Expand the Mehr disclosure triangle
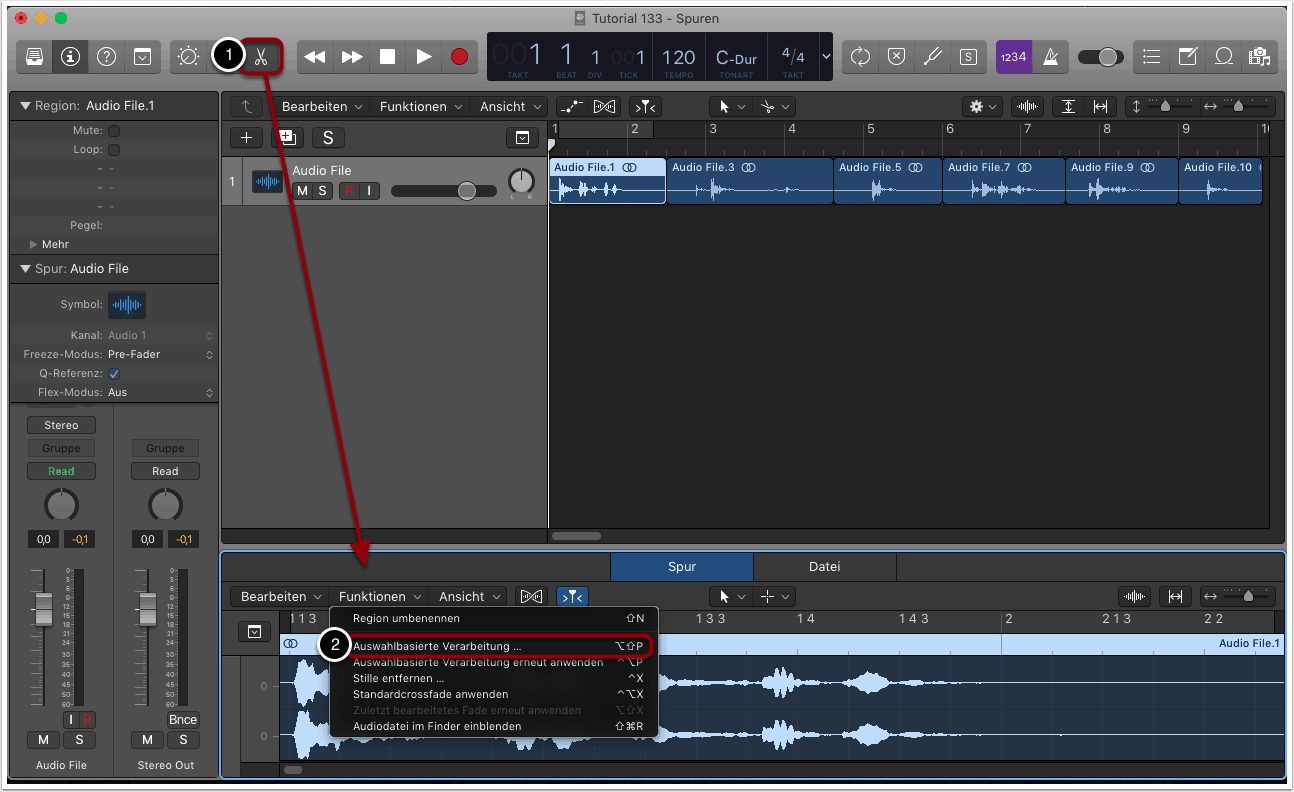The height and width of the screenshot is (792, 1294). tap(33, 244)
